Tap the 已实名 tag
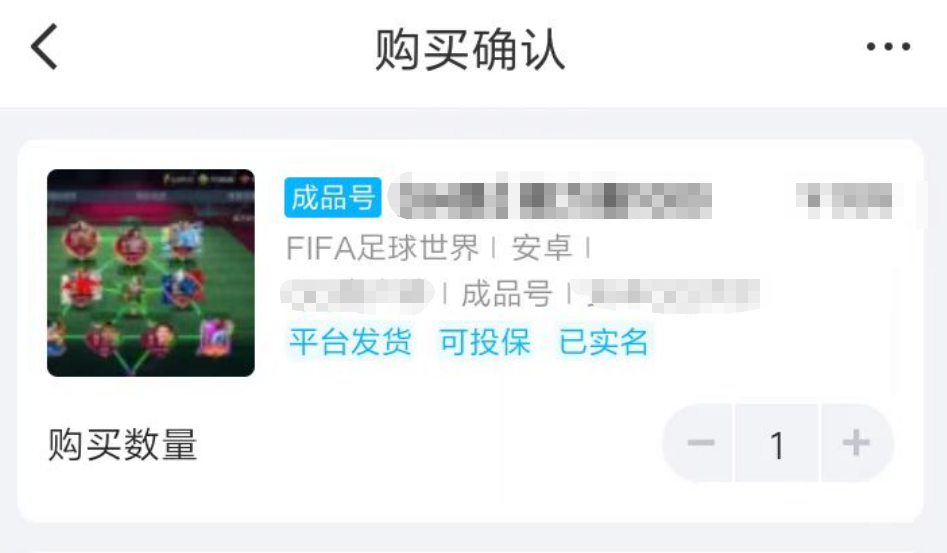The width and height of the screenshot is (947, 553). click(x=603, y=342)
